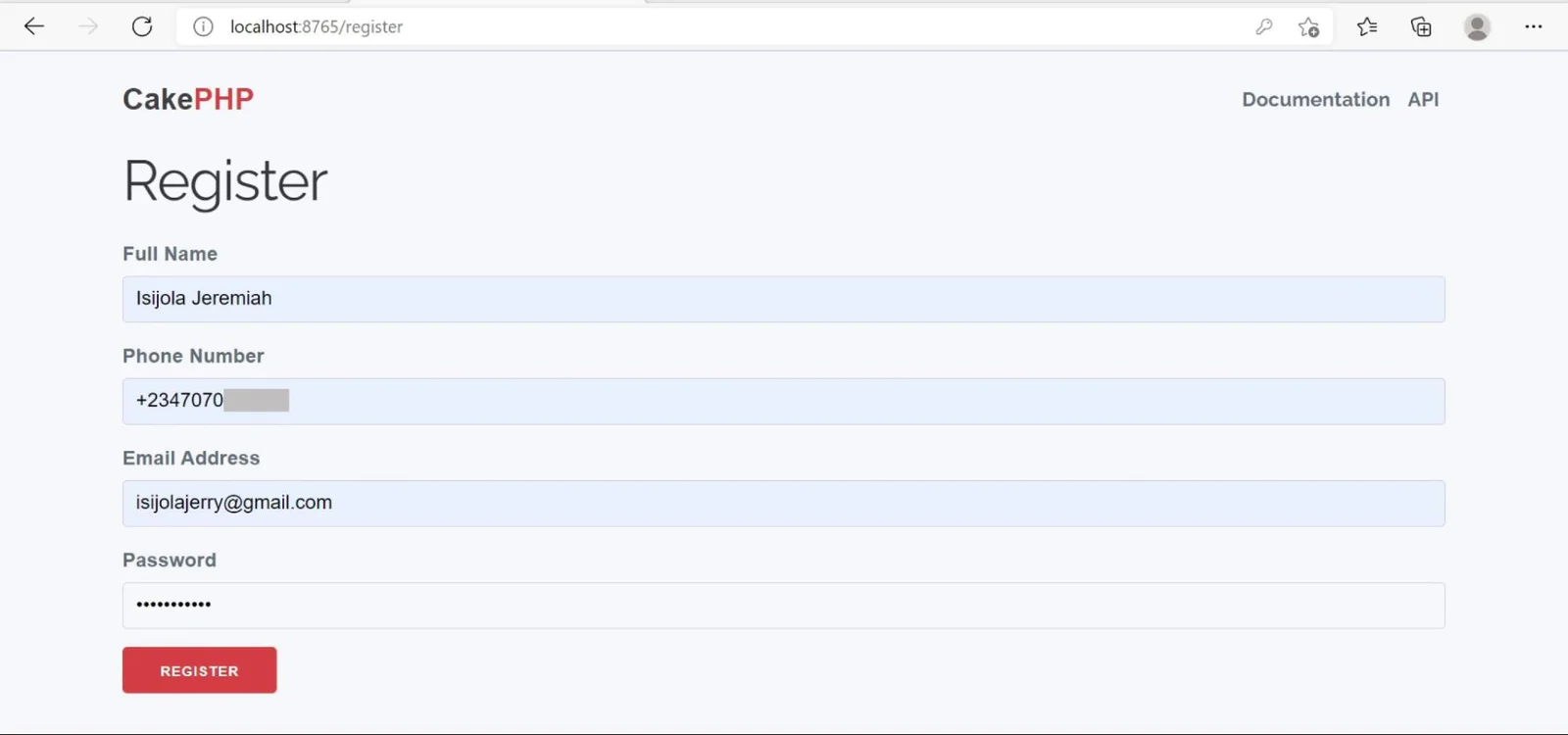Open the browser settings ellipsis menu

[1534, 26]
